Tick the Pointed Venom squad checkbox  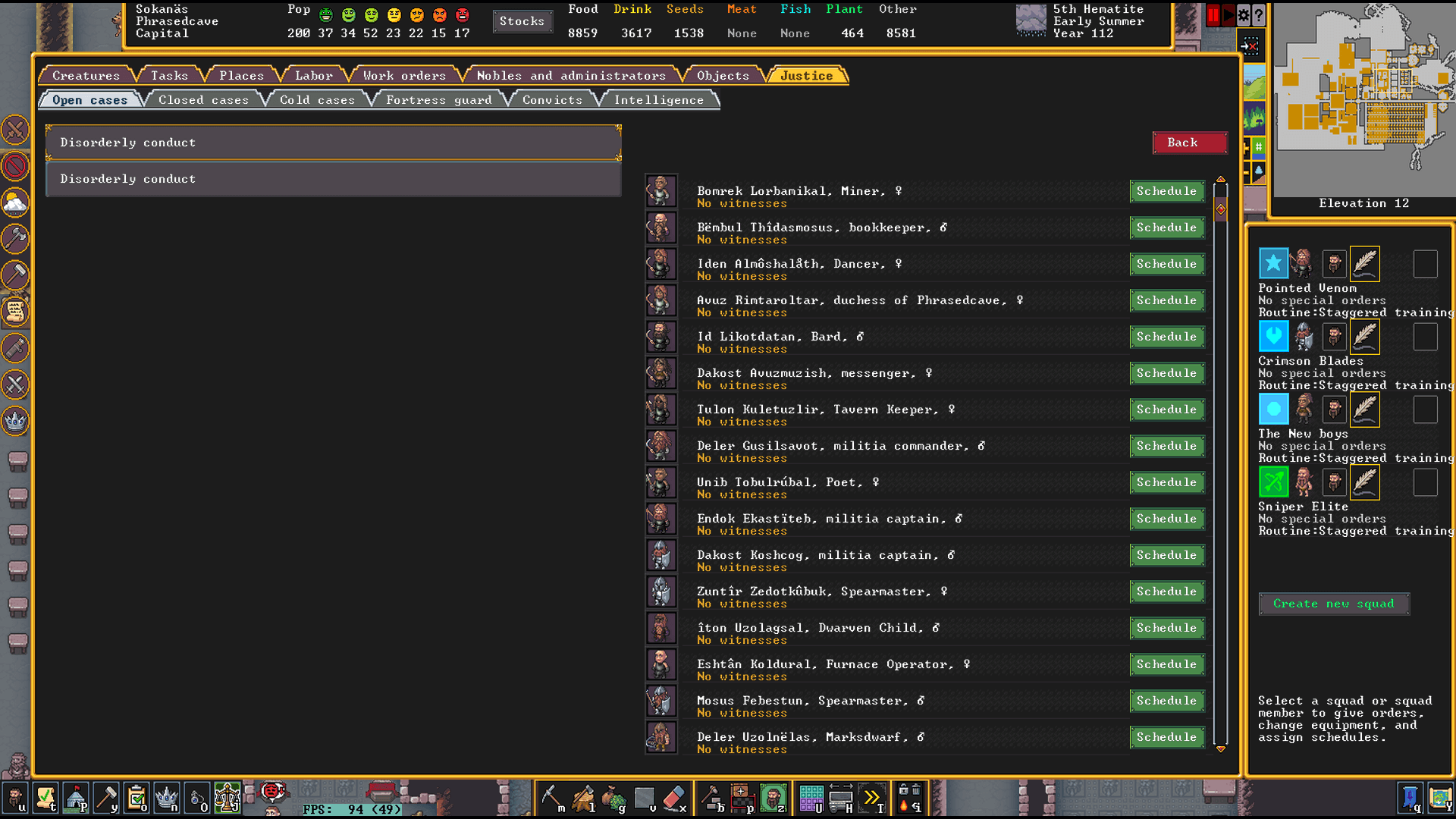[1425, 264]
